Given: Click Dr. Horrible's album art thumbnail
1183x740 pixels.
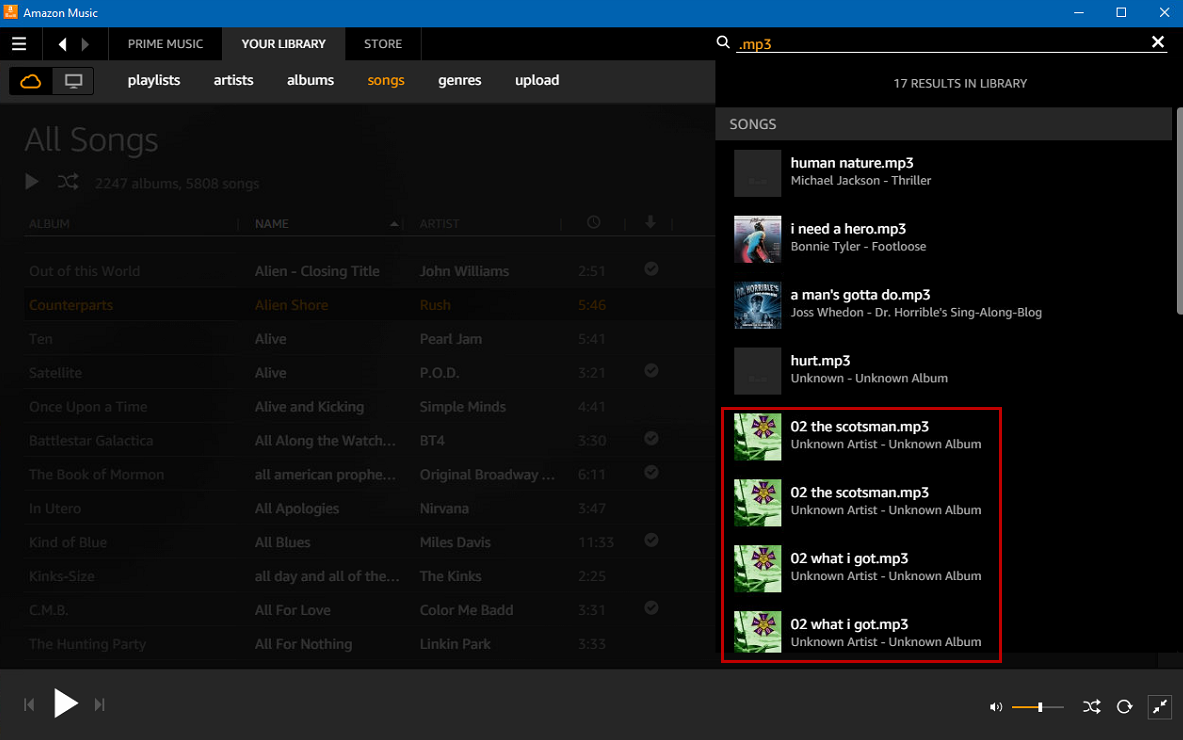Looking at the screenshot, I should [x=757, y=305].
